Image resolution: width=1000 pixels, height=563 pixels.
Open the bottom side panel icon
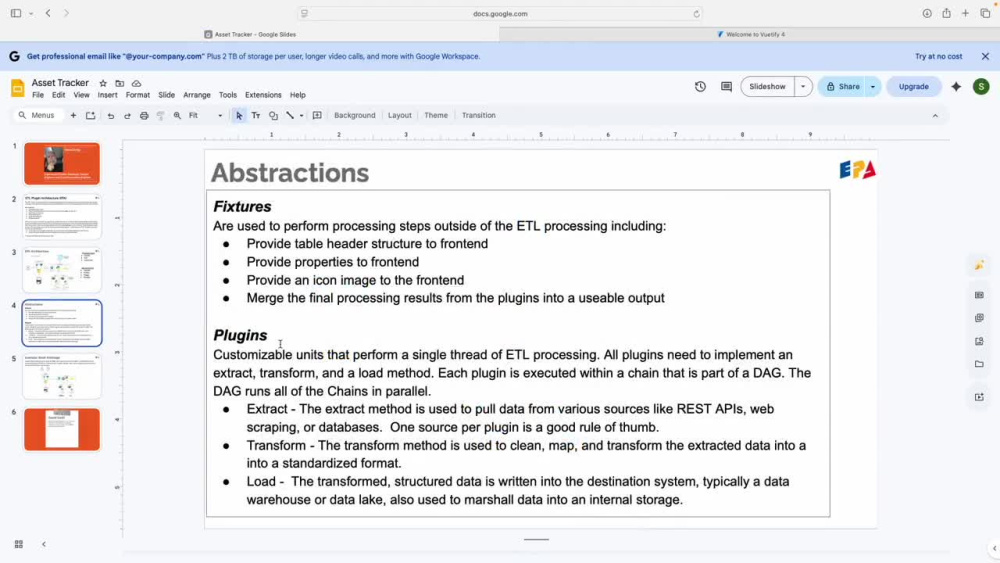(979, 397)
